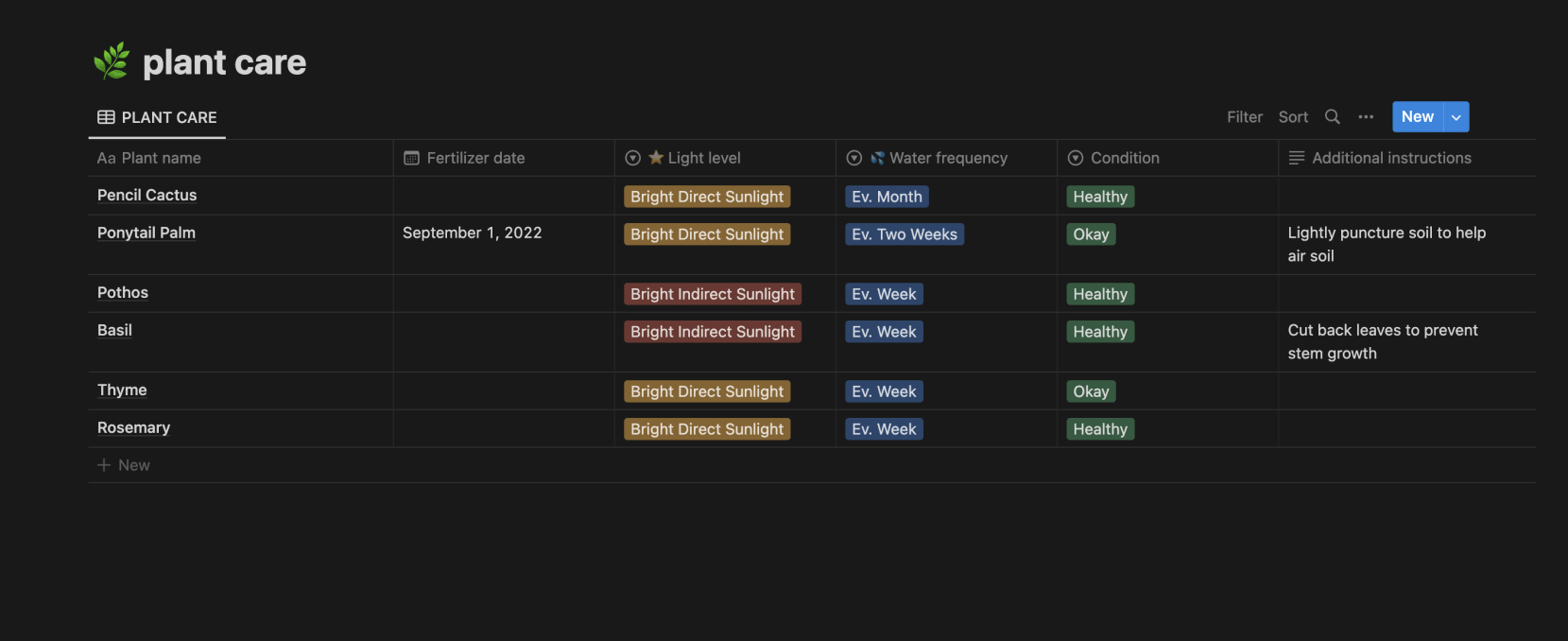
Task: Click the plant care page title
Action: coord(224,62)
